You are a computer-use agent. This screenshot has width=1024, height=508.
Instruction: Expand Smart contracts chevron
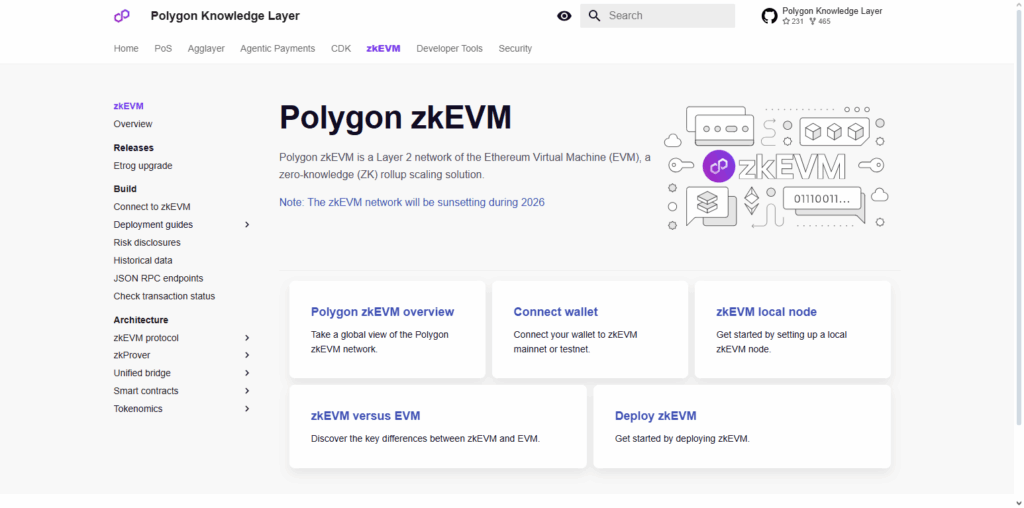(x=247, y=391)
